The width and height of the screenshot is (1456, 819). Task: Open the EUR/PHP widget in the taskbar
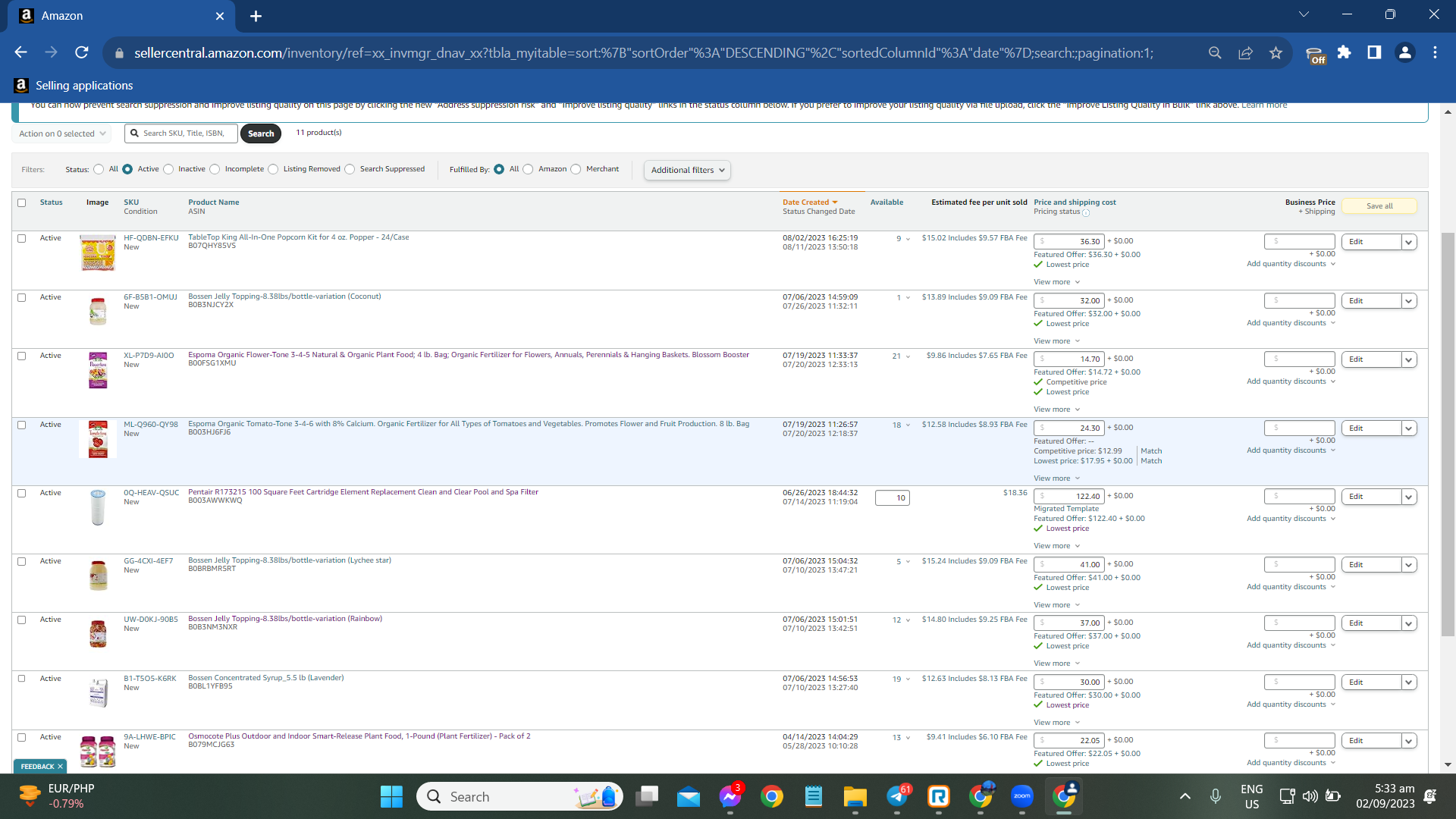[57, 796]
